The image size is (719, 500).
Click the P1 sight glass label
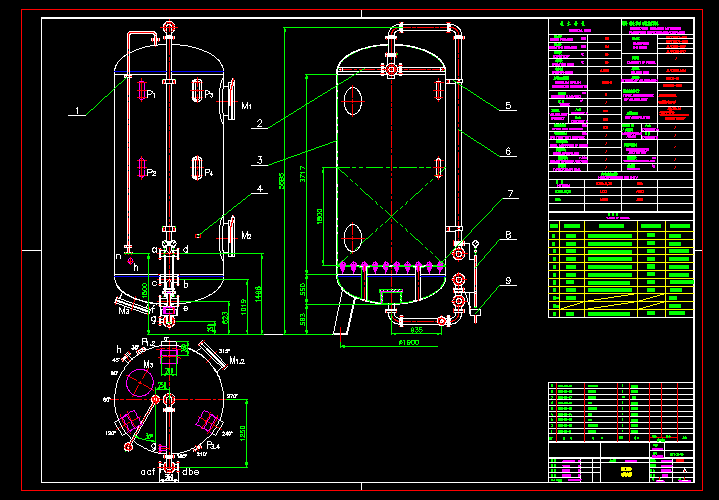(x=150, y=95)
